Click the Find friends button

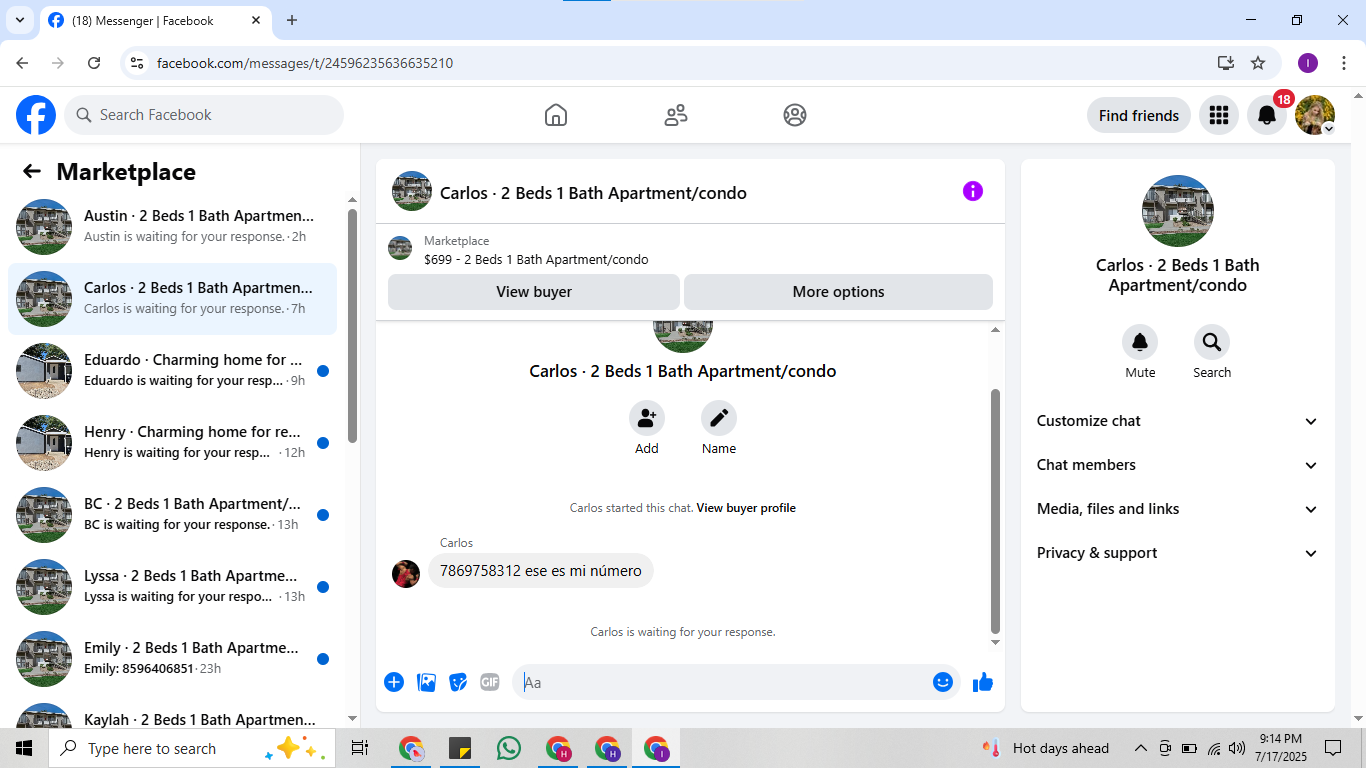1139,115
